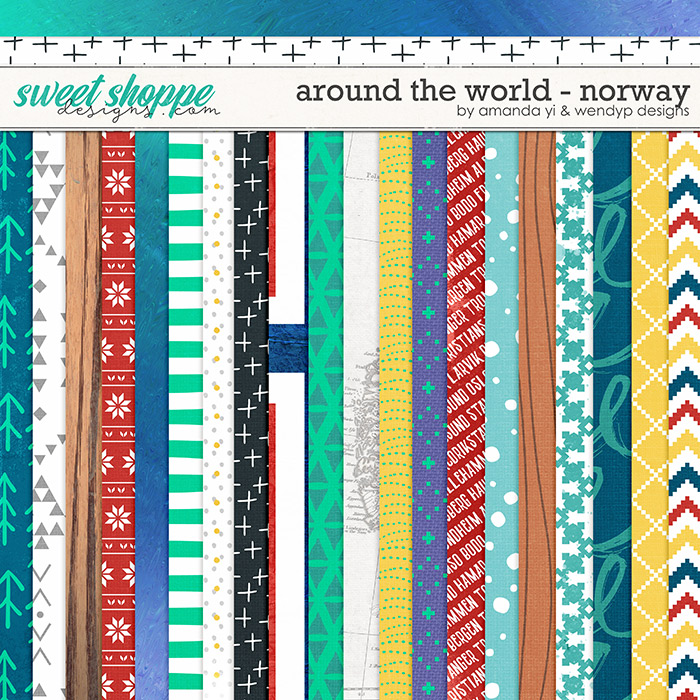Select the light blue snow dots paper
700x700 pixels.
coord(502,416)
